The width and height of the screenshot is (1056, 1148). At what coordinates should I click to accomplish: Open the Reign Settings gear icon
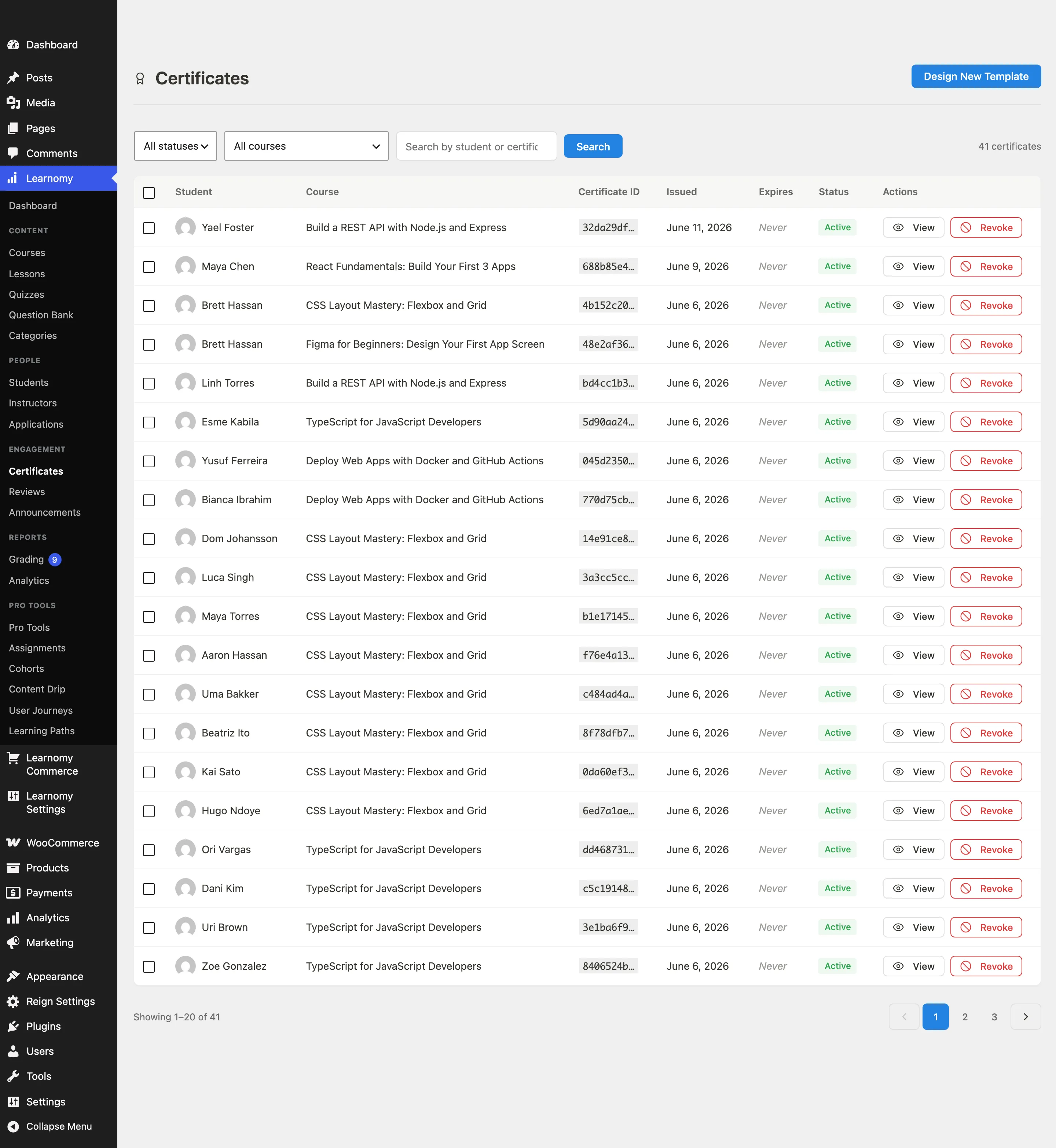13,1001
